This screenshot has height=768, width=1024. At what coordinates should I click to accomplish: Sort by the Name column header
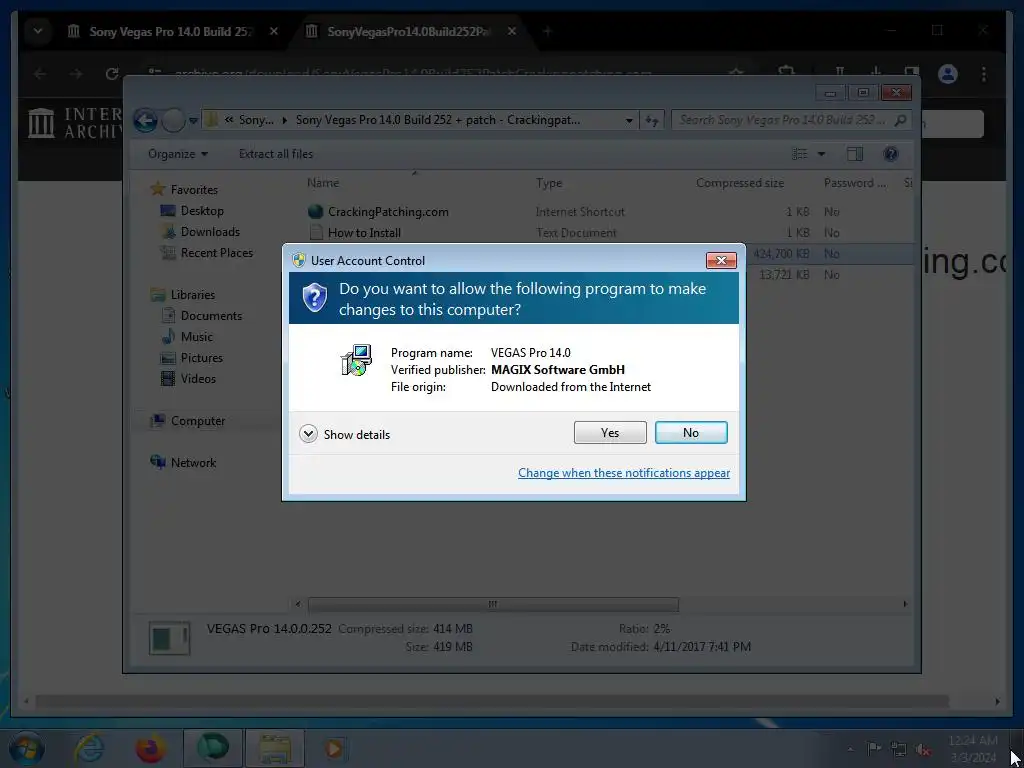click(x=323, y=183)
